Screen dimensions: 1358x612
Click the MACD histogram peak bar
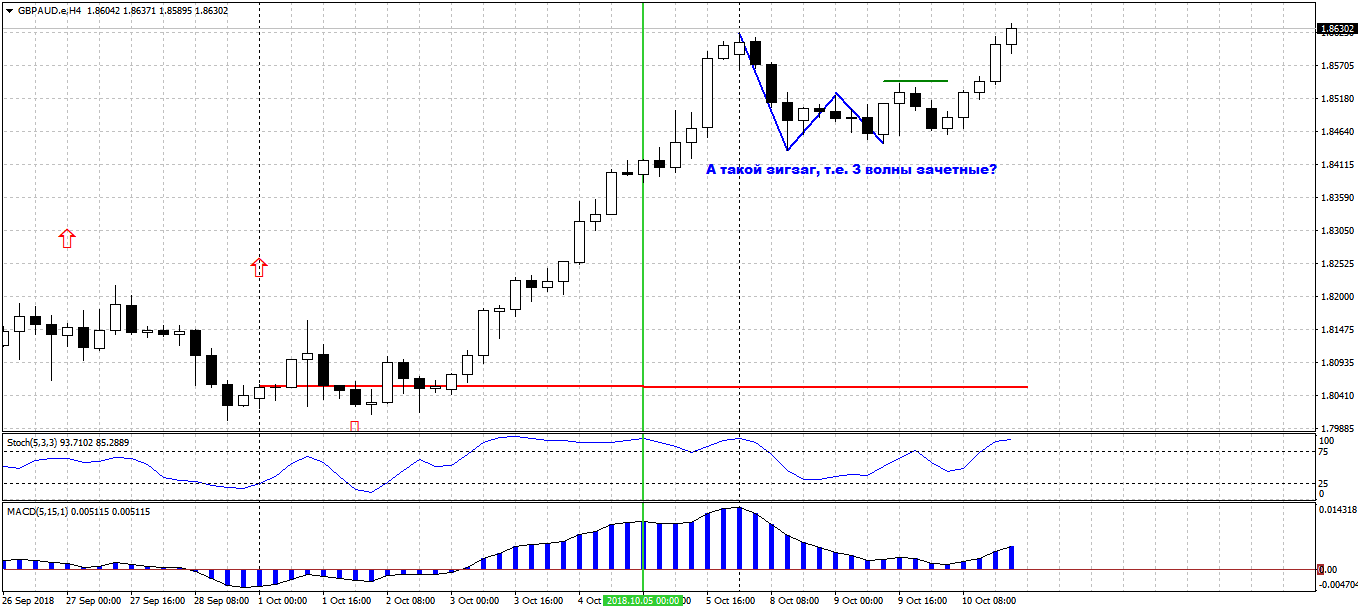[738, 538]
